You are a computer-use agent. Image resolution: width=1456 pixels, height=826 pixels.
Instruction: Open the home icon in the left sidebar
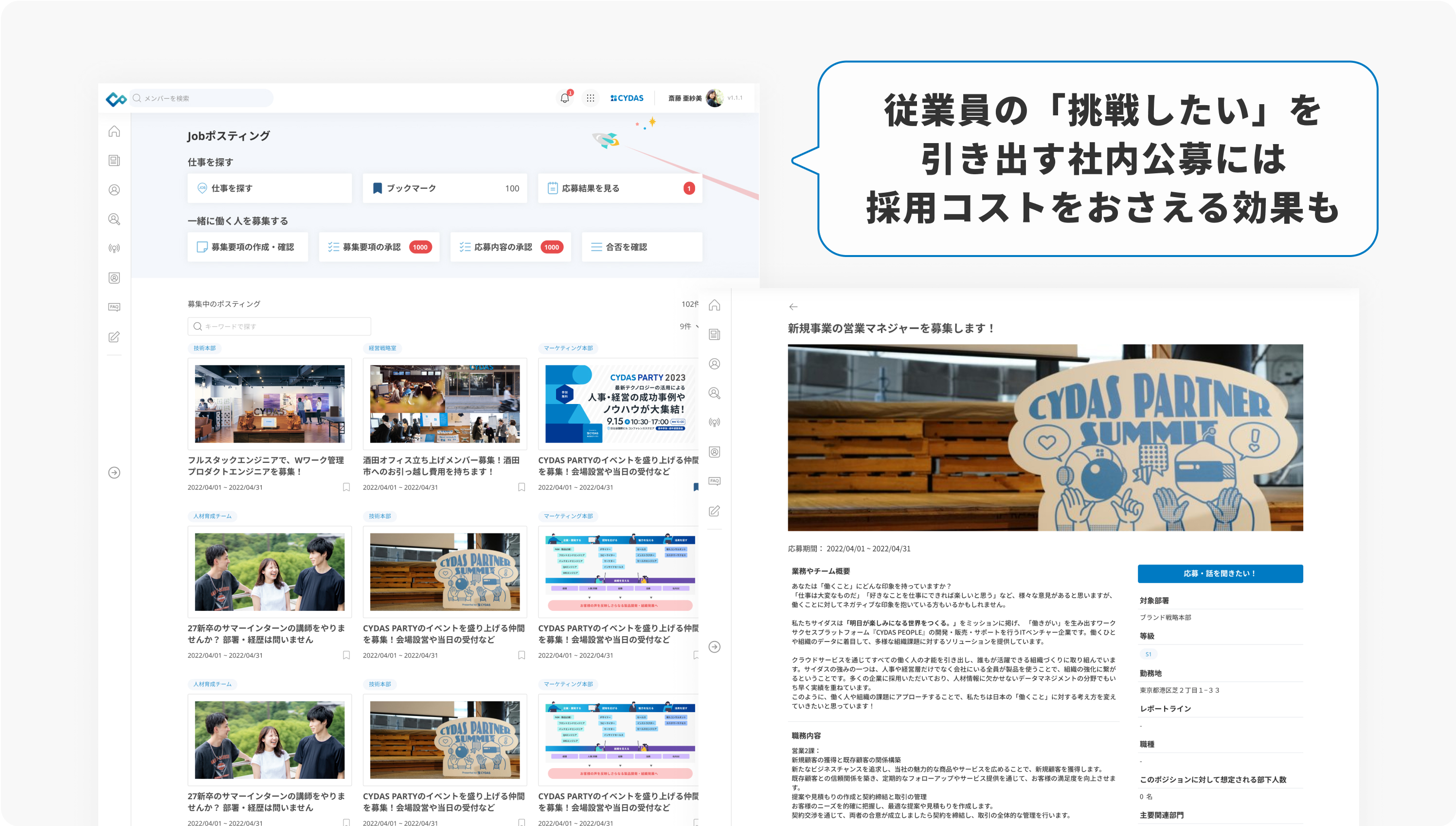(114, 131)
